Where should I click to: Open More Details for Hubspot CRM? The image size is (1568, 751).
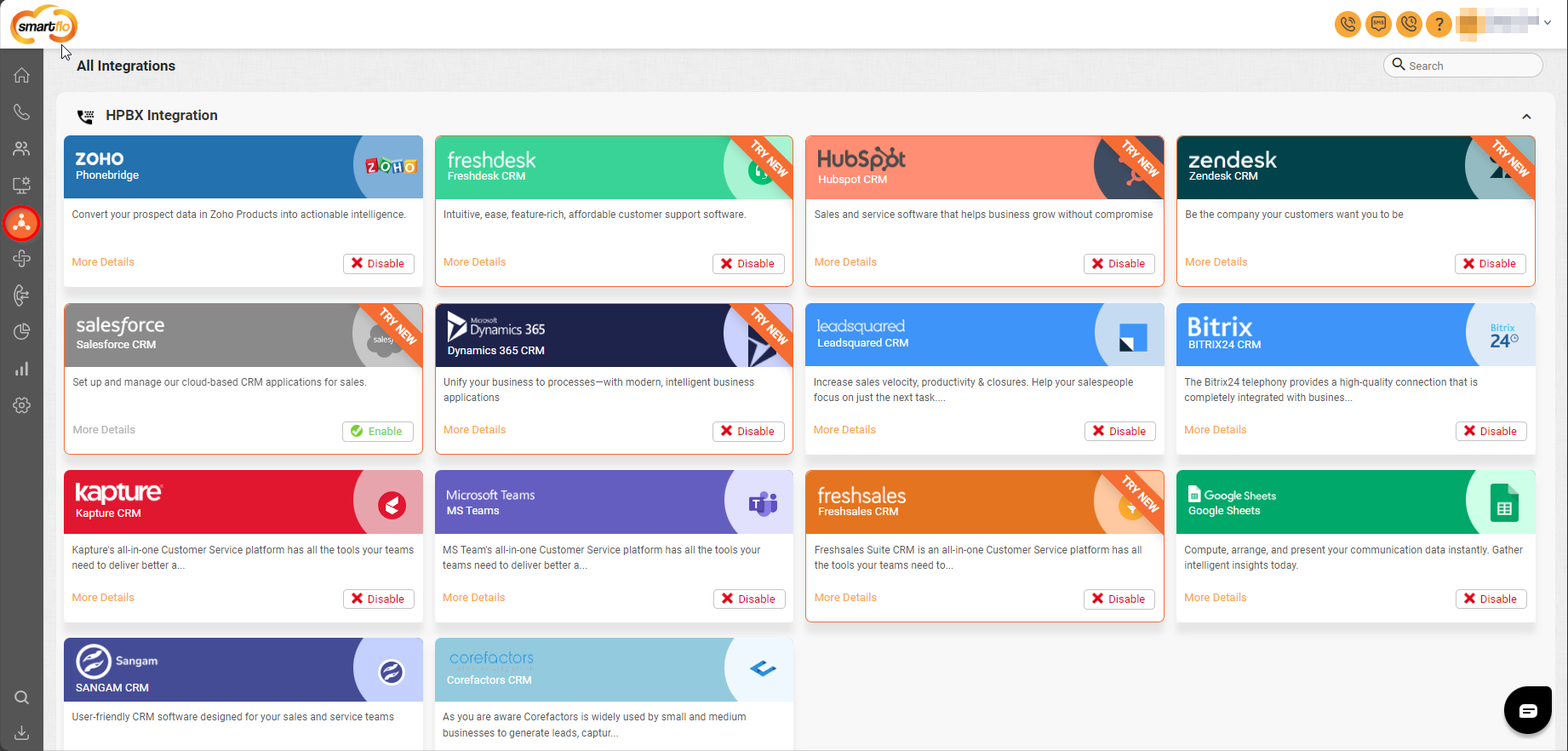845,262
